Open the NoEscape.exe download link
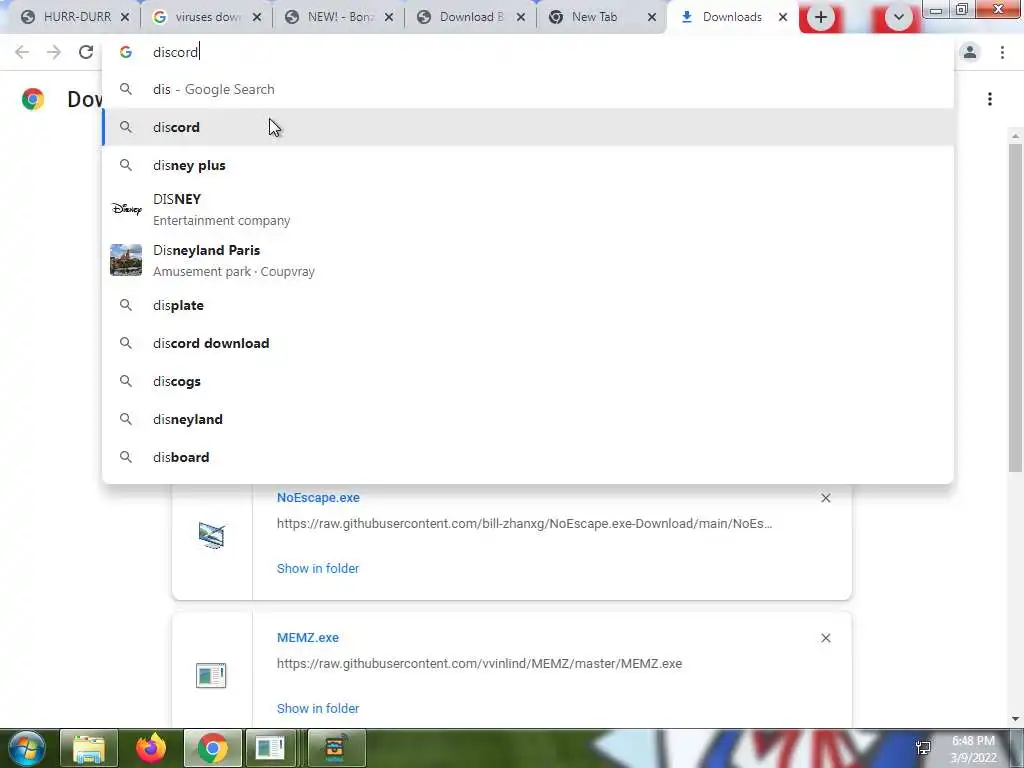This screenshot has width=1024, height=768. (x=318, y=498)
